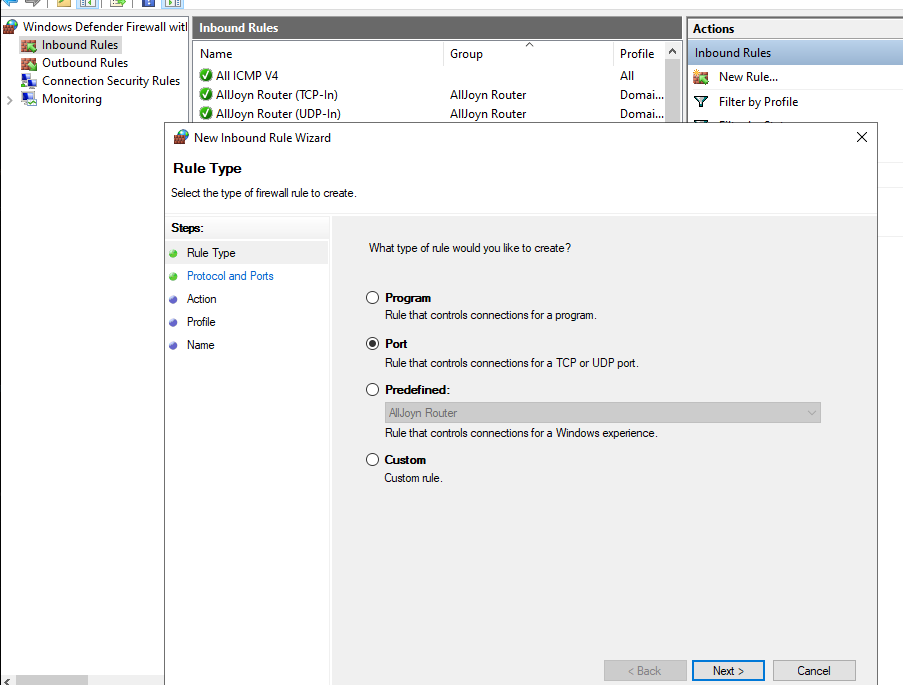
Task: Click the Group cell of the UDP-In rule
Action: point(488,113)
